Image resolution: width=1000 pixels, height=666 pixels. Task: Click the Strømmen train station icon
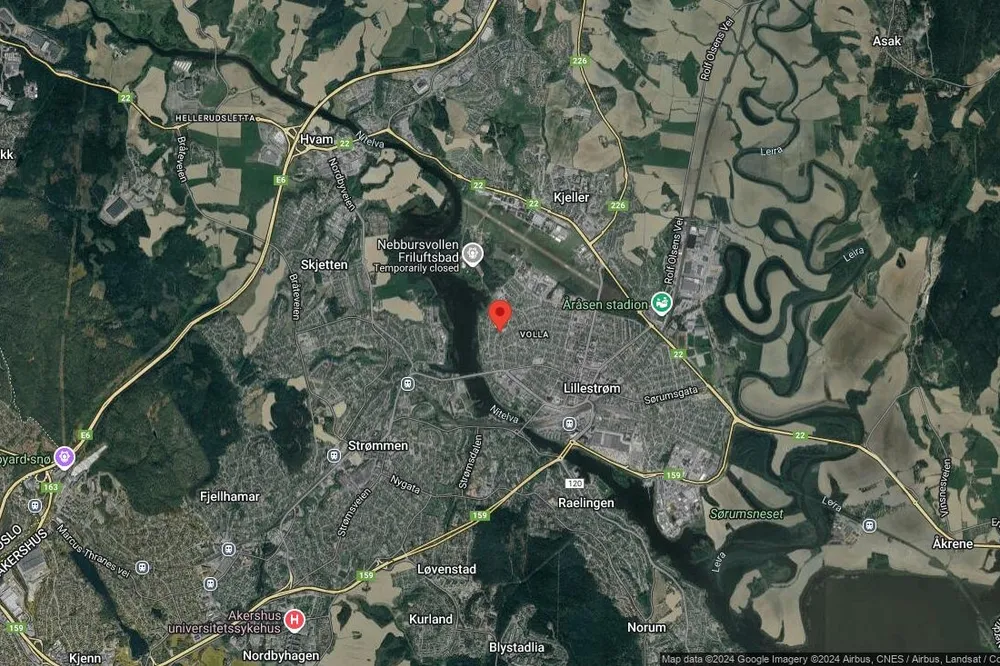pyautogui.click(x=334, y=455)
